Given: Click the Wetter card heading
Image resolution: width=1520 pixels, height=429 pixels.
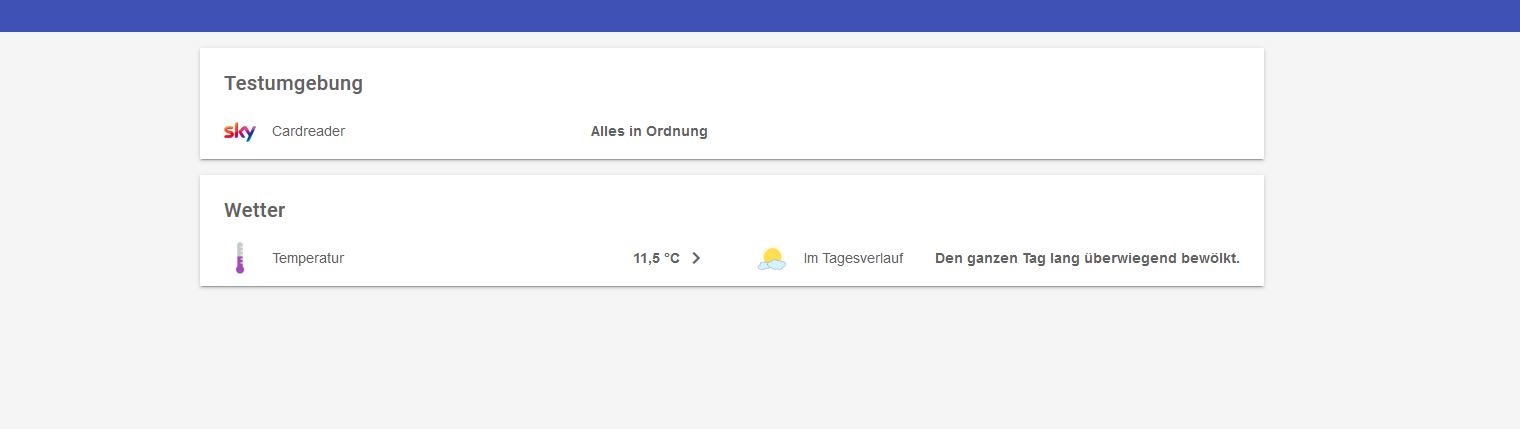Looking at the screenshot, I should (254, 210).
